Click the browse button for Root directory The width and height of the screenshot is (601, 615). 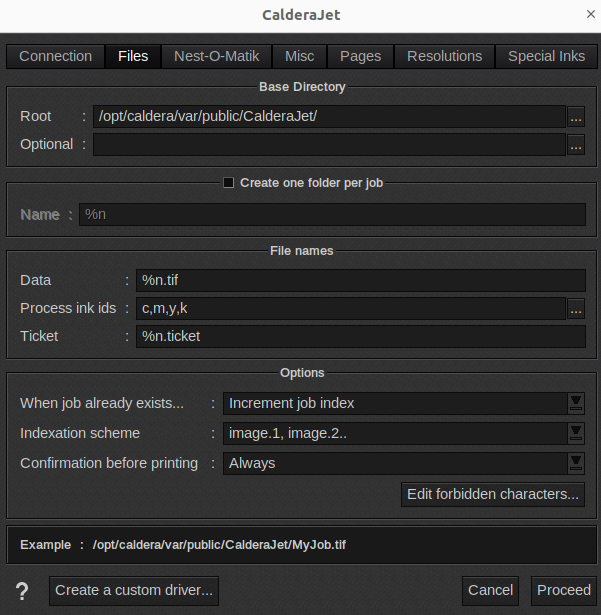coord(576,117)
